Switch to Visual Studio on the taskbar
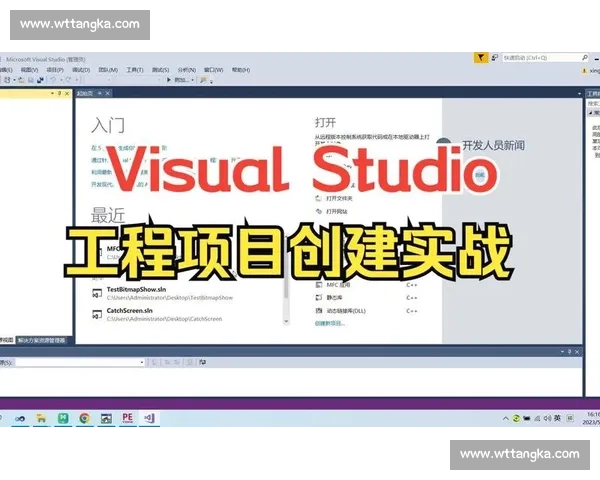Viewport: 600px width, 480px height. click(149, 418)
